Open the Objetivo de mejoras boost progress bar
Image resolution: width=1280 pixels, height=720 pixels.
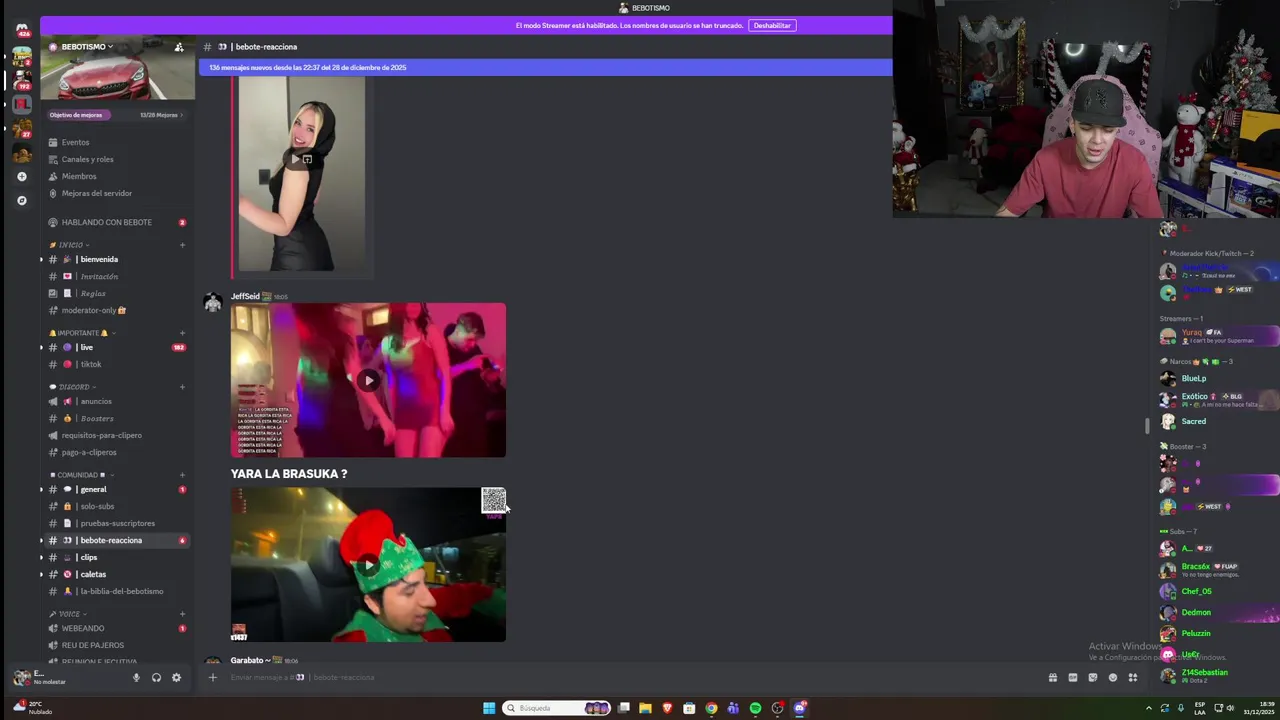point(117,115)
